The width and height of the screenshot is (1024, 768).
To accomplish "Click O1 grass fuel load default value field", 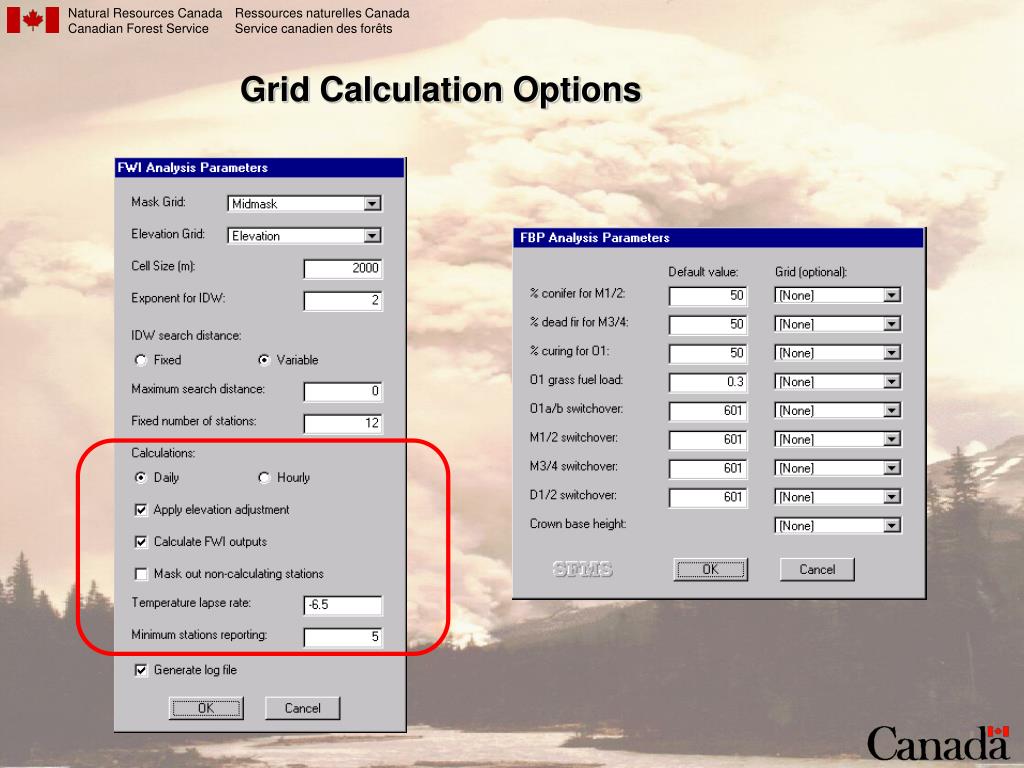I will click(708, 381).
